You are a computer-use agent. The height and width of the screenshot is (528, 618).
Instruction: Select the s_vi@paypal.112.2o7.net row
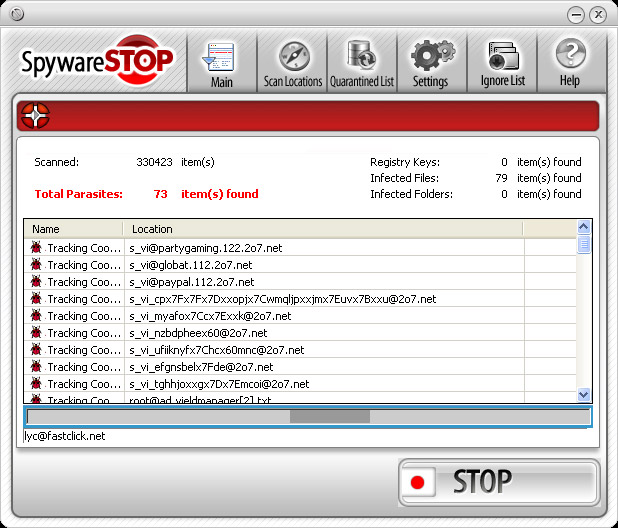(300, 282)
